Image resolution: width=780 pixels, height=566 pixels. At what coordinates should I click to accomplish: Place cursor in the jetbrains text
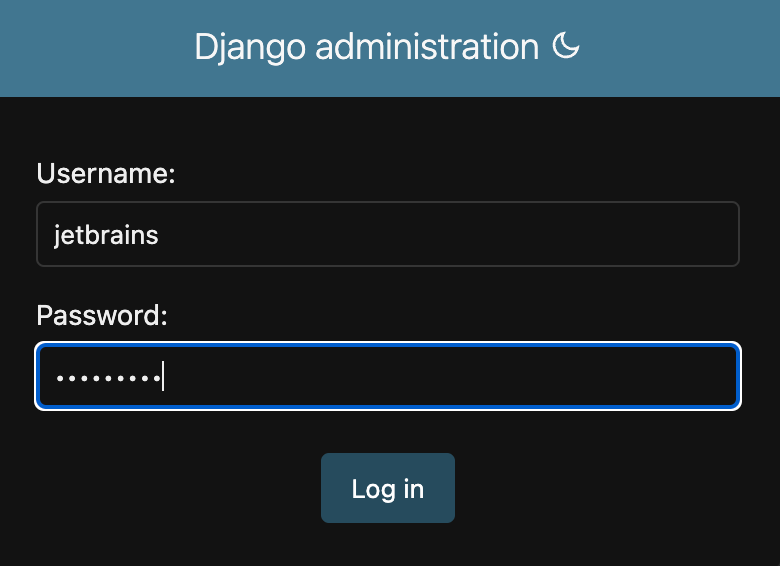tap(106, 235)
